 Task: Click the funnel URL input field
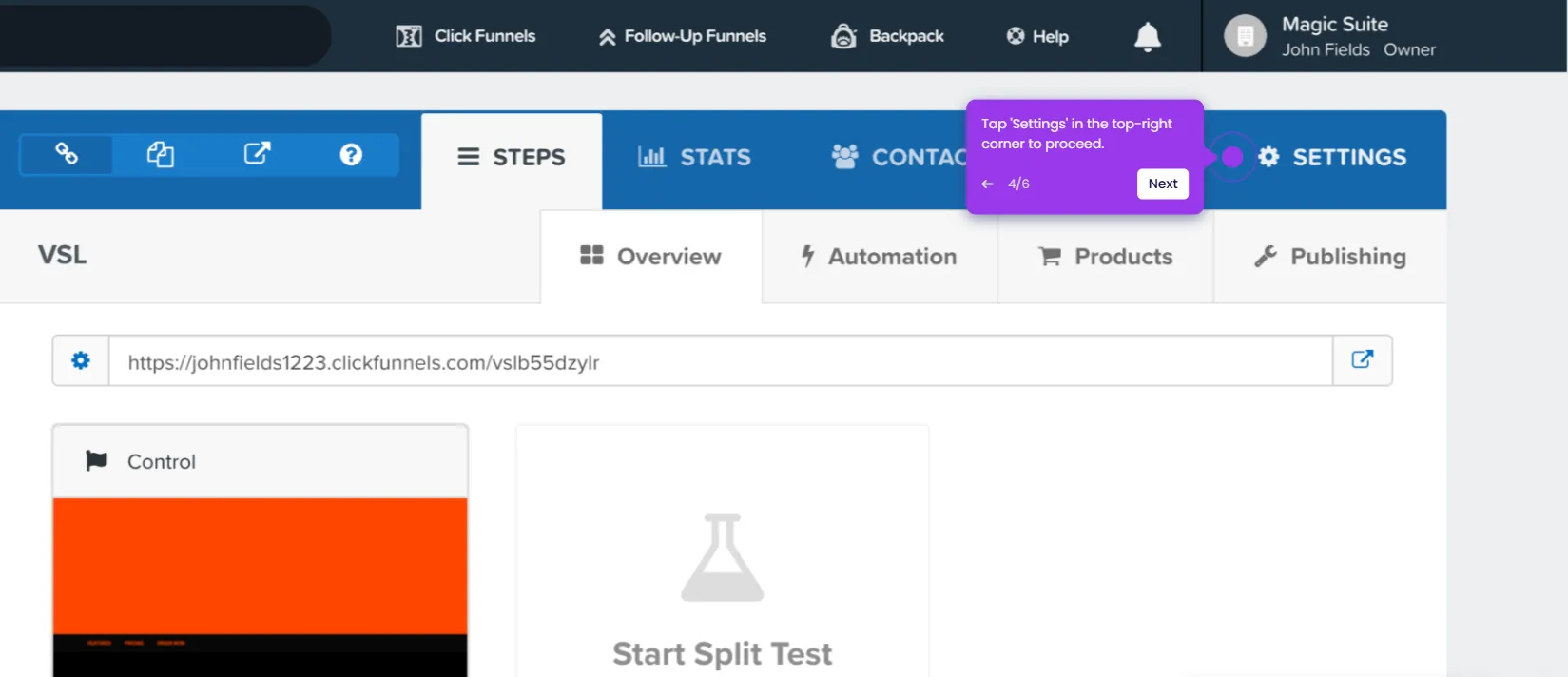721,361
